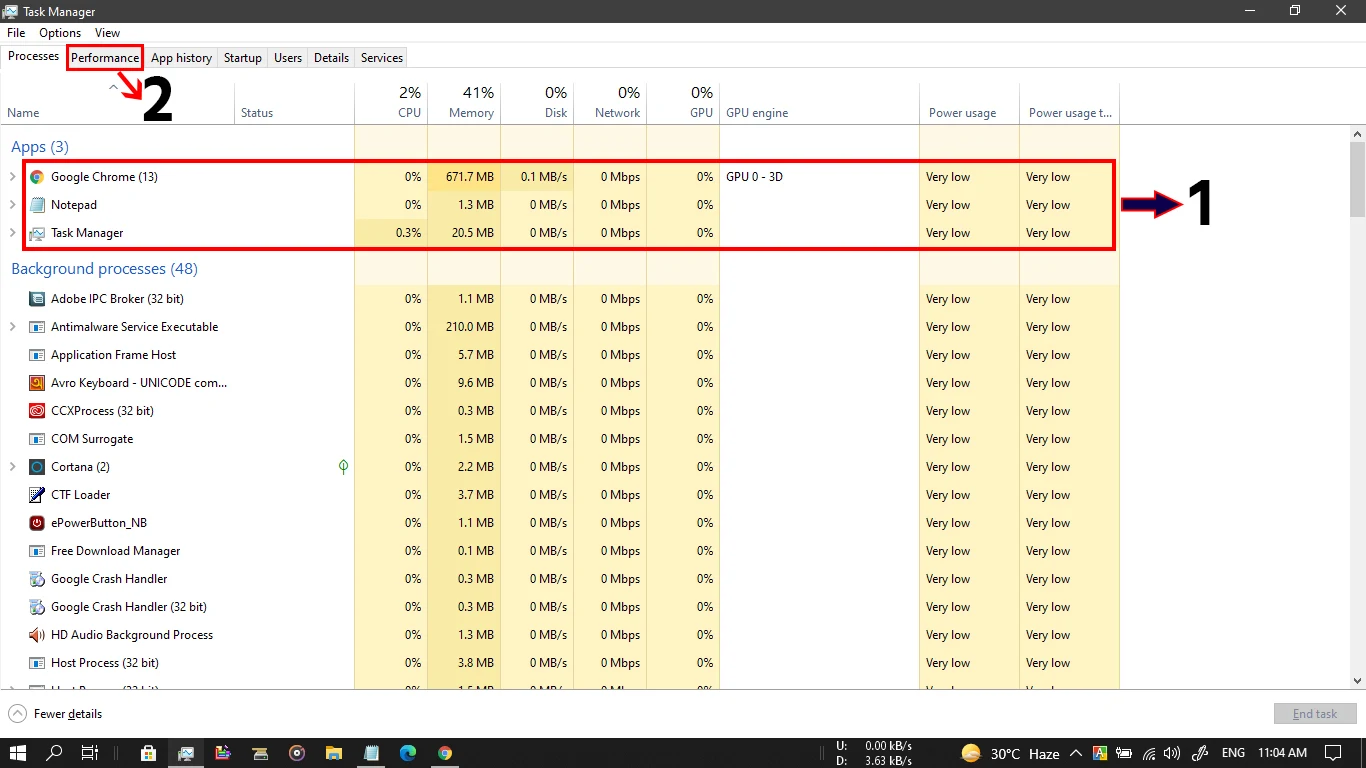Click the Cortana process icon
1366x768 pixels.
point(37,467)
